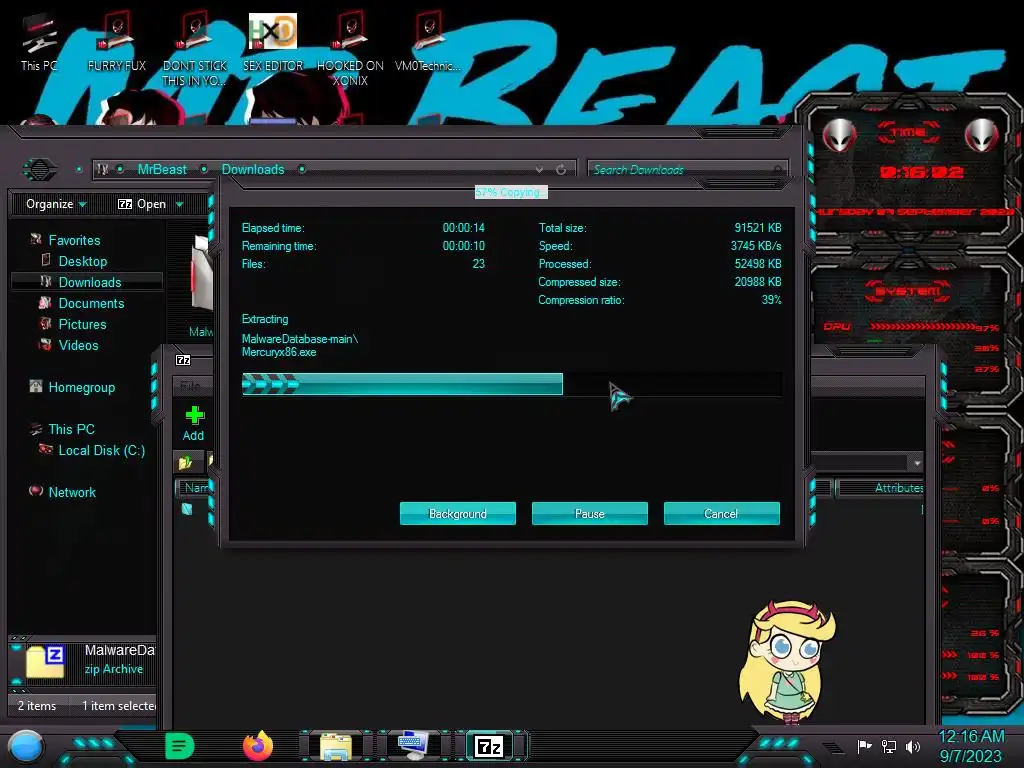Click the Time widget digital clock display
Viewport: 1024px width, 768px height.
(921, 172)
